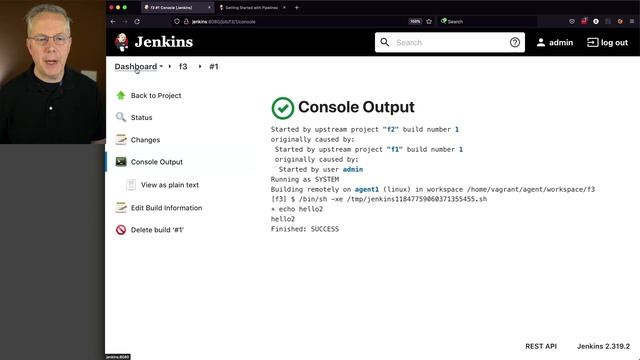Choose Delete build '#1'
Screen dimensions: 640x360
[157, 230]
